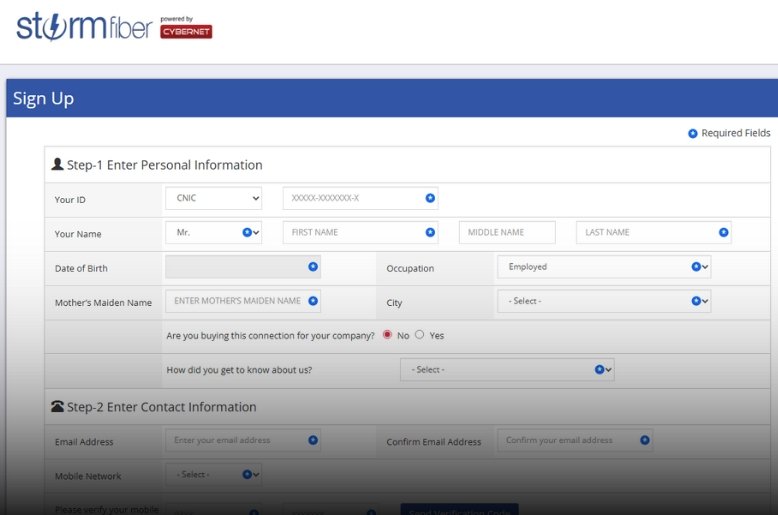Open the CNIC ID type dropdown
Screen dimensions: 778x515
point(213,198)
